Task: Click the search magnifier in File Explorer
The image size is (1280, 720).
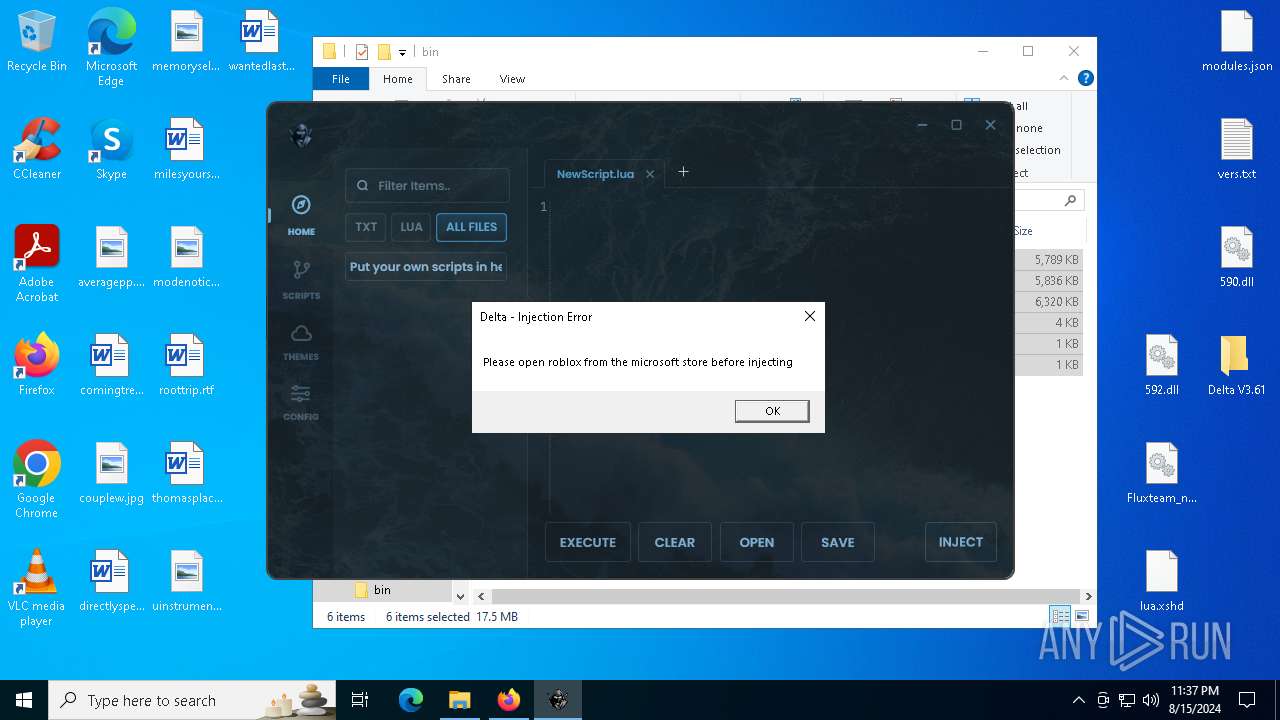Action: click(1070, 200)
